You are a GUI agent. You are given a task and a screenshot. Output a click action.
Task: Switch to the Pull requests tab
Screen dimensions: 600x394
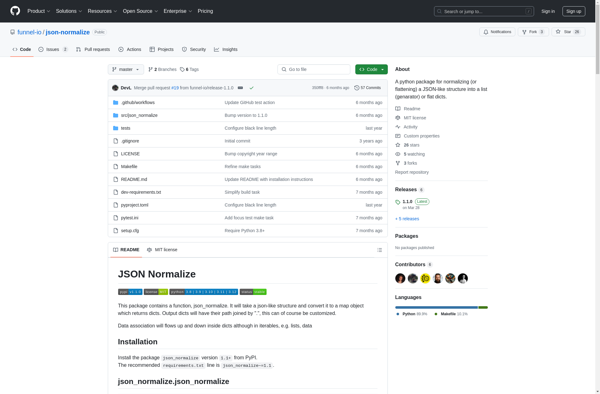tap(93, 49)
